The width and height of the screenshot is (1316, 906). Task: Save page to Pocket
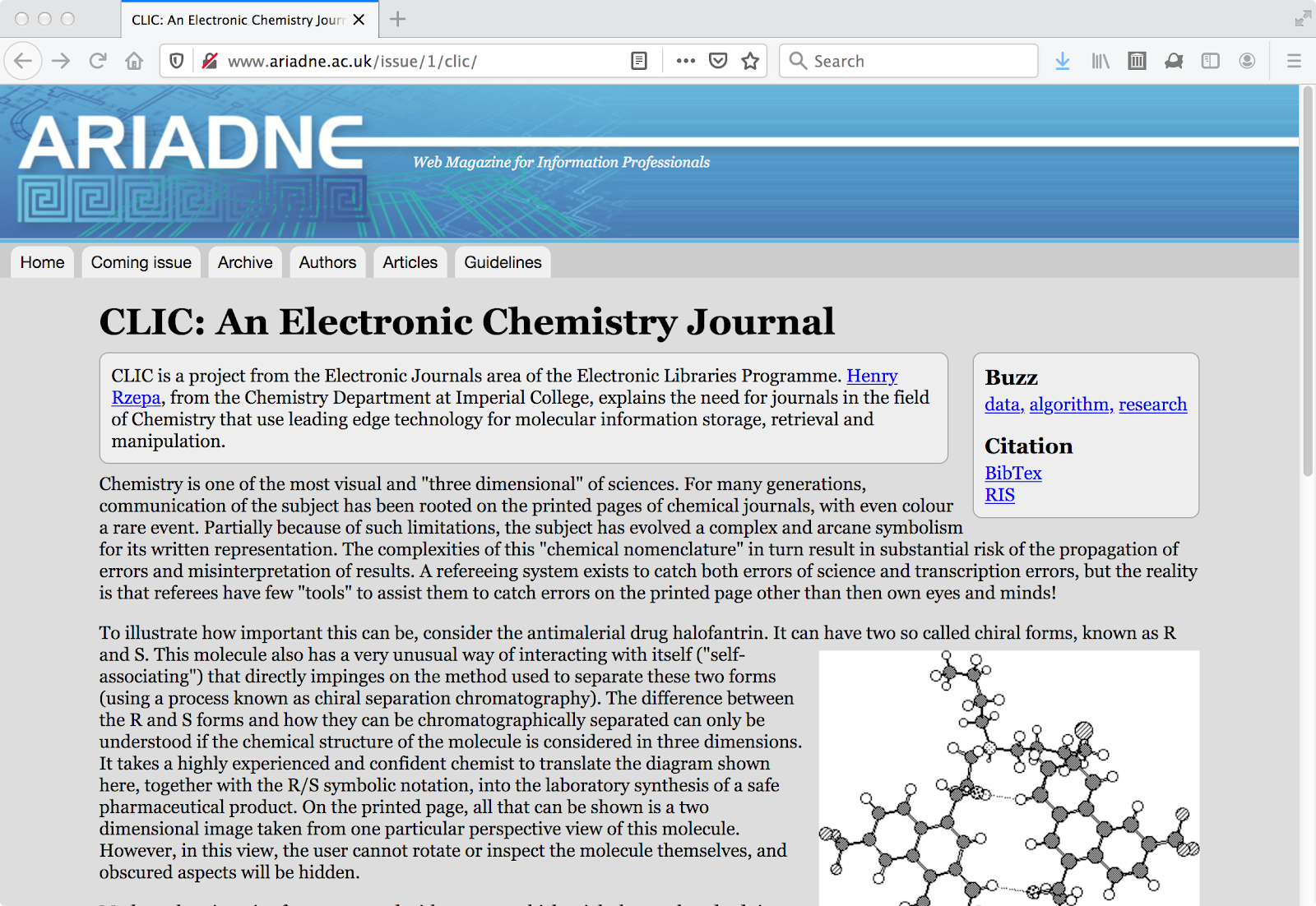point(718,61)
